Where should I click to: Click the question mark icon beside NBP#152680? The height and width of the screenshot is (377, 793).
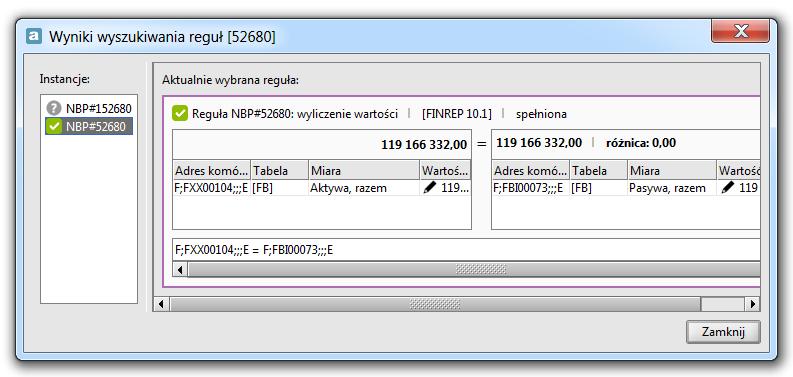53,108
